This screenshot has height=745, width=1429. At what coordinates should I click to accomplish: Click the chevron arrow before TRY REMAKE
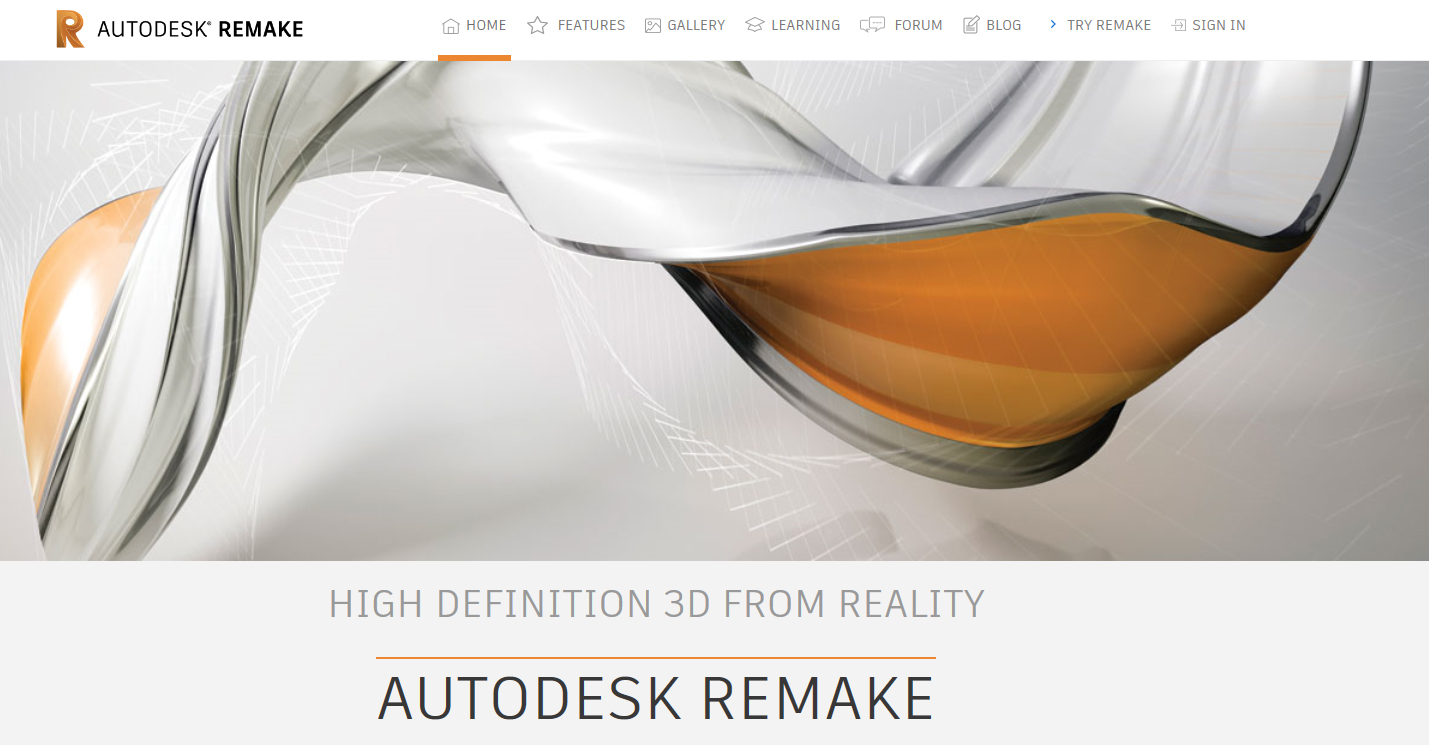[1052, 24]
